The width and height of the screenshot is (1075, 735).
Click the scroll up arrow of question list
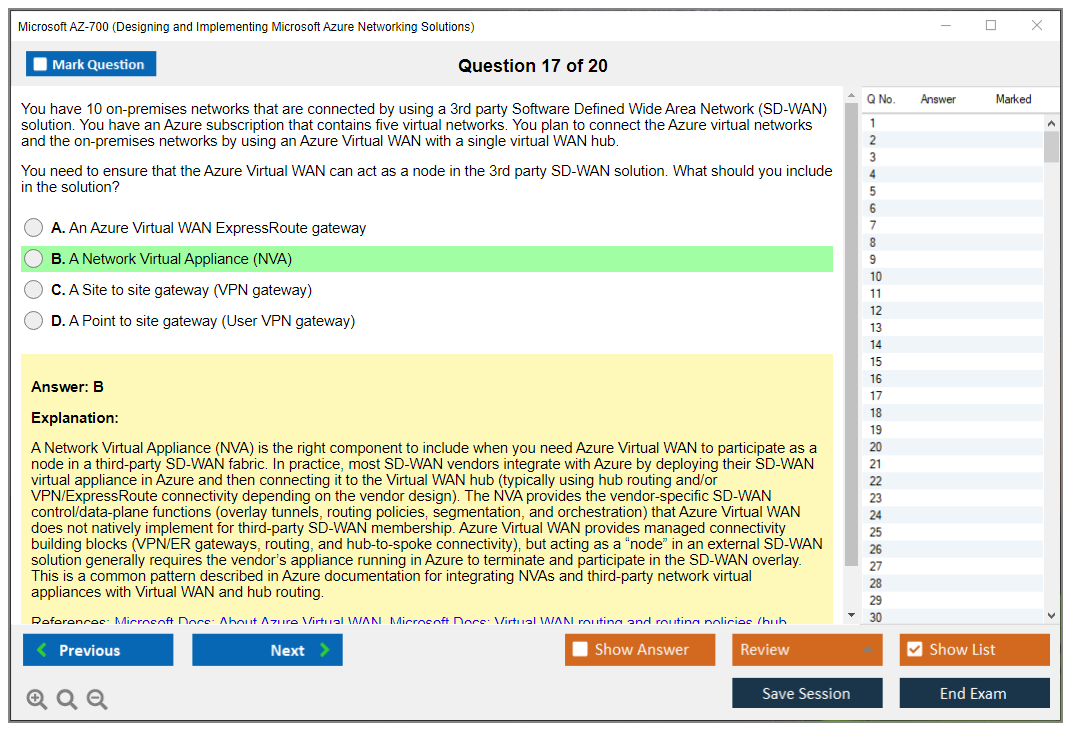coord(1051,123)
